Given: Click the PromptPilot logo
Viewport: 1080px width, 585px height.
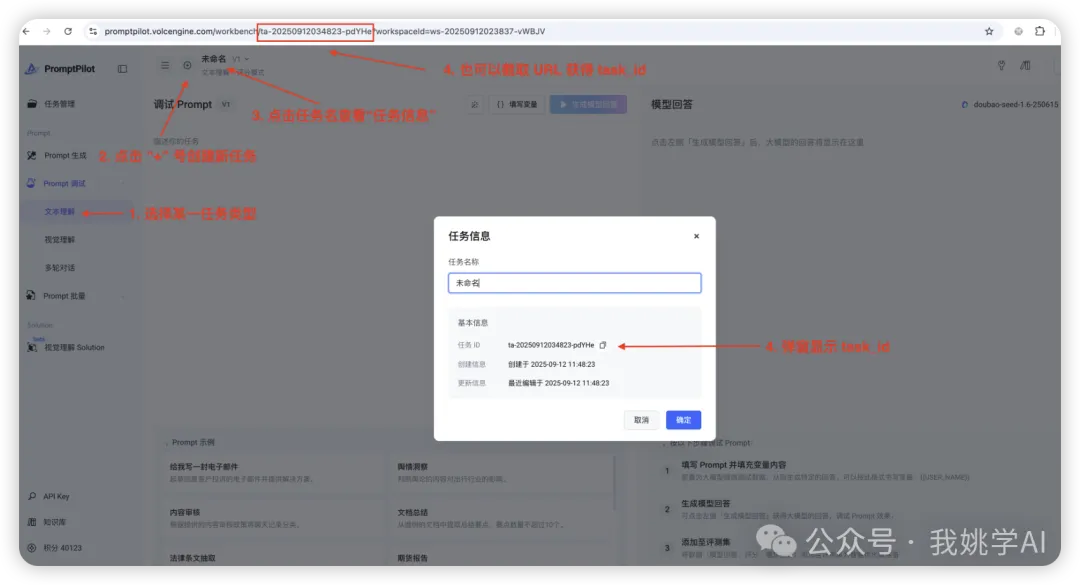Looking at the screenshot, I should tap(60, 69).
